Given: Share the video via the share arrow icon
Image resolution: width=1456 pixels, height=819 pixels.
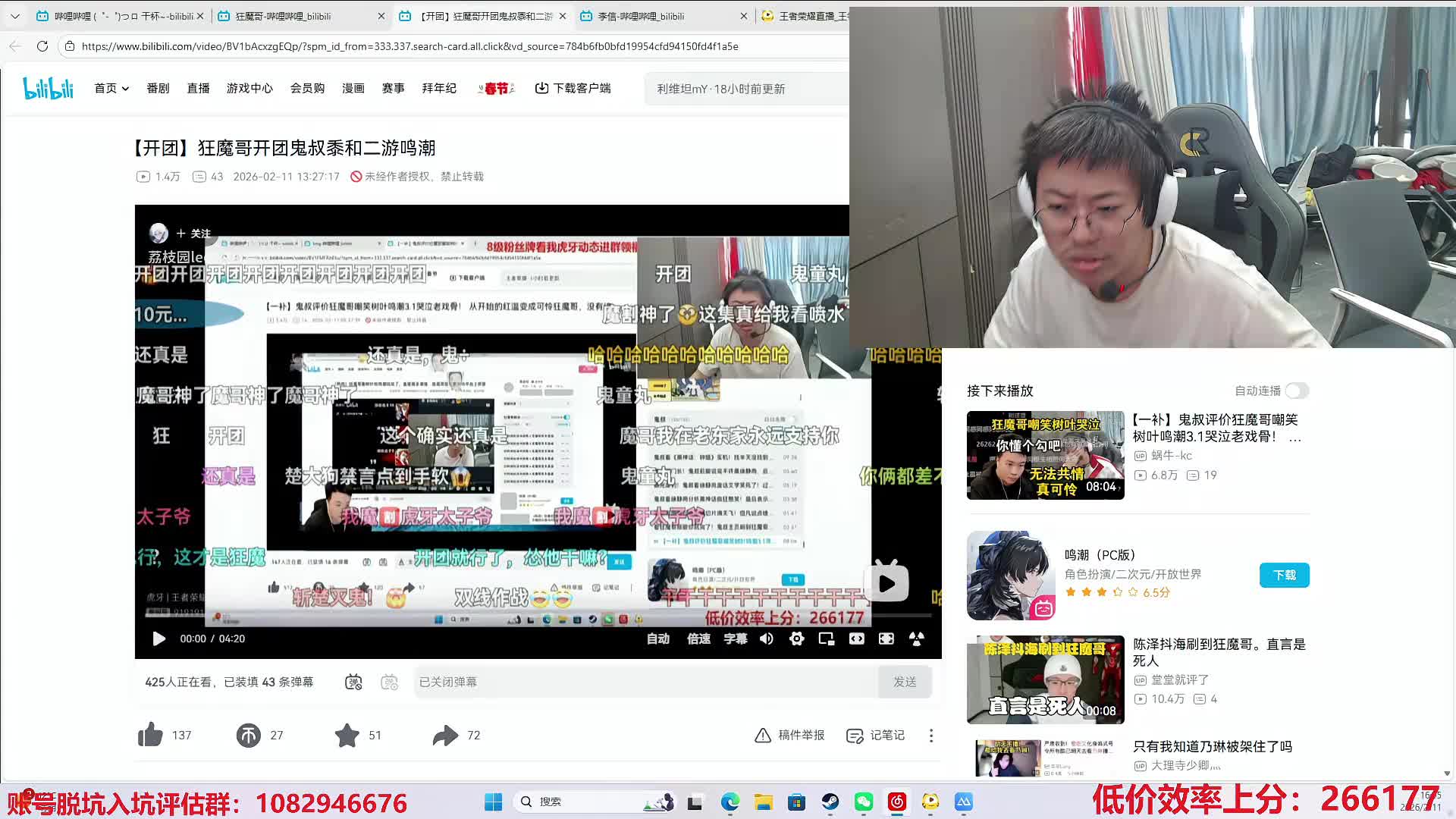Looking at the screenshot, I should tap(447, 735).
